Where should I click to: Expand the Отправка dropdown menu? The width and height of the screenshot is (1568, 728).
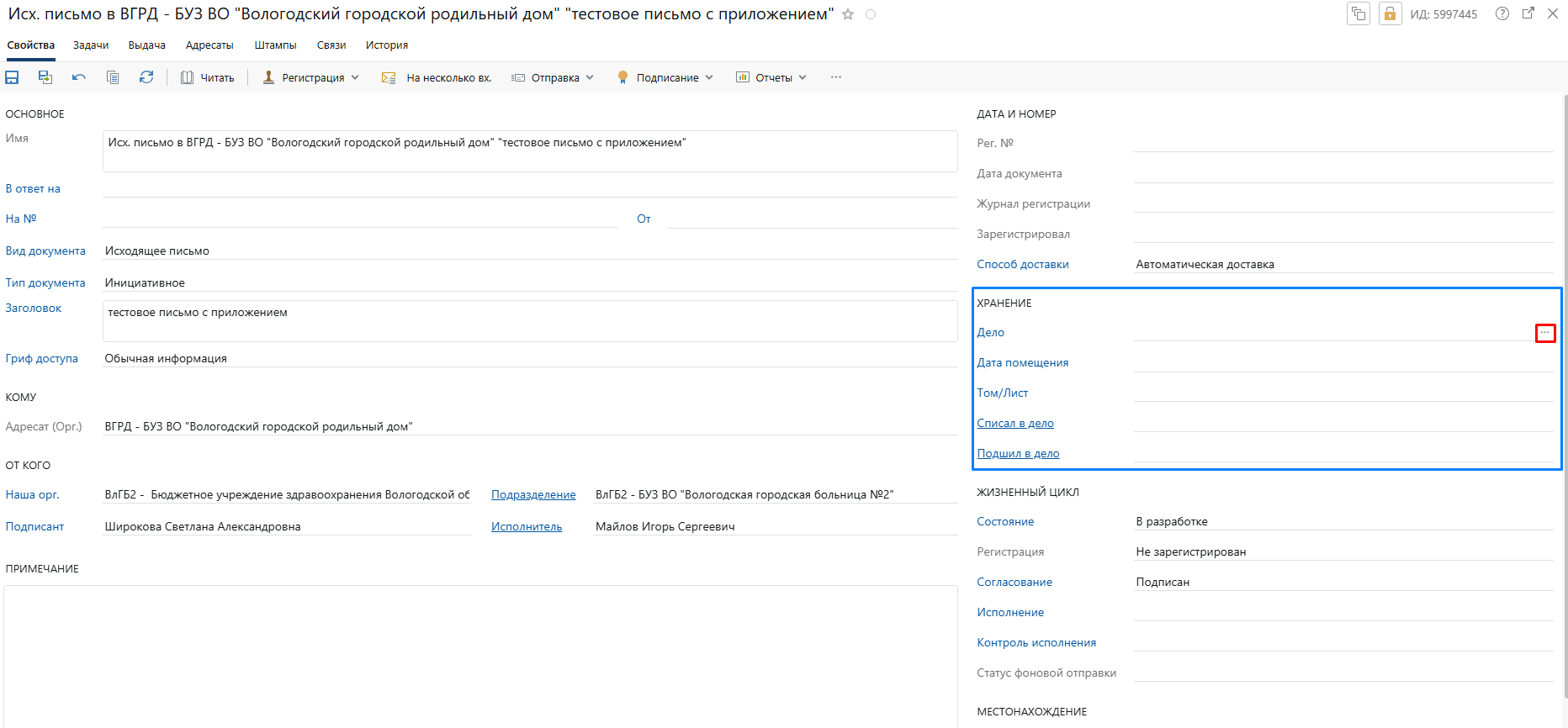pyautogui.click(x=554, y=77)
